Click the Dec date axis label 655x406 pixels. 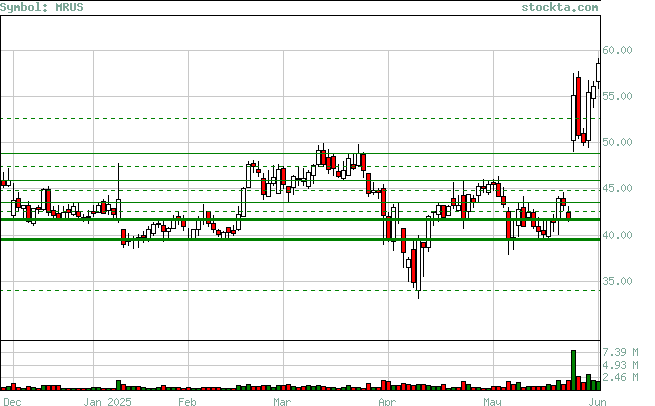(11, 402)
